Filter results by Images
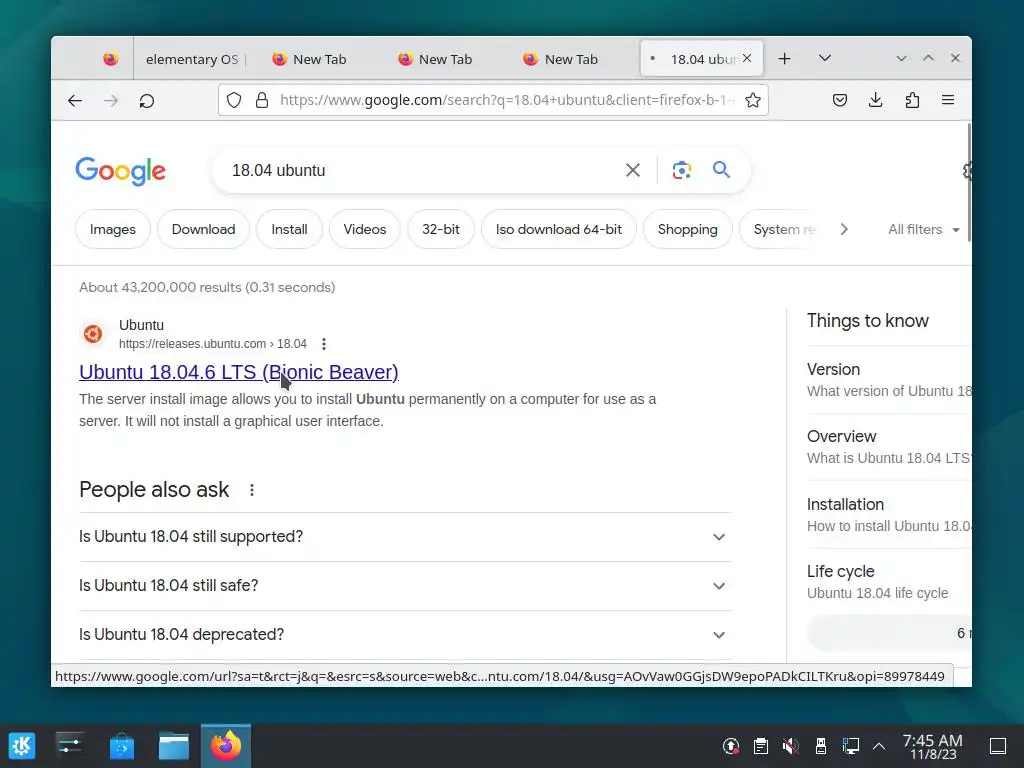 (113, 229)
